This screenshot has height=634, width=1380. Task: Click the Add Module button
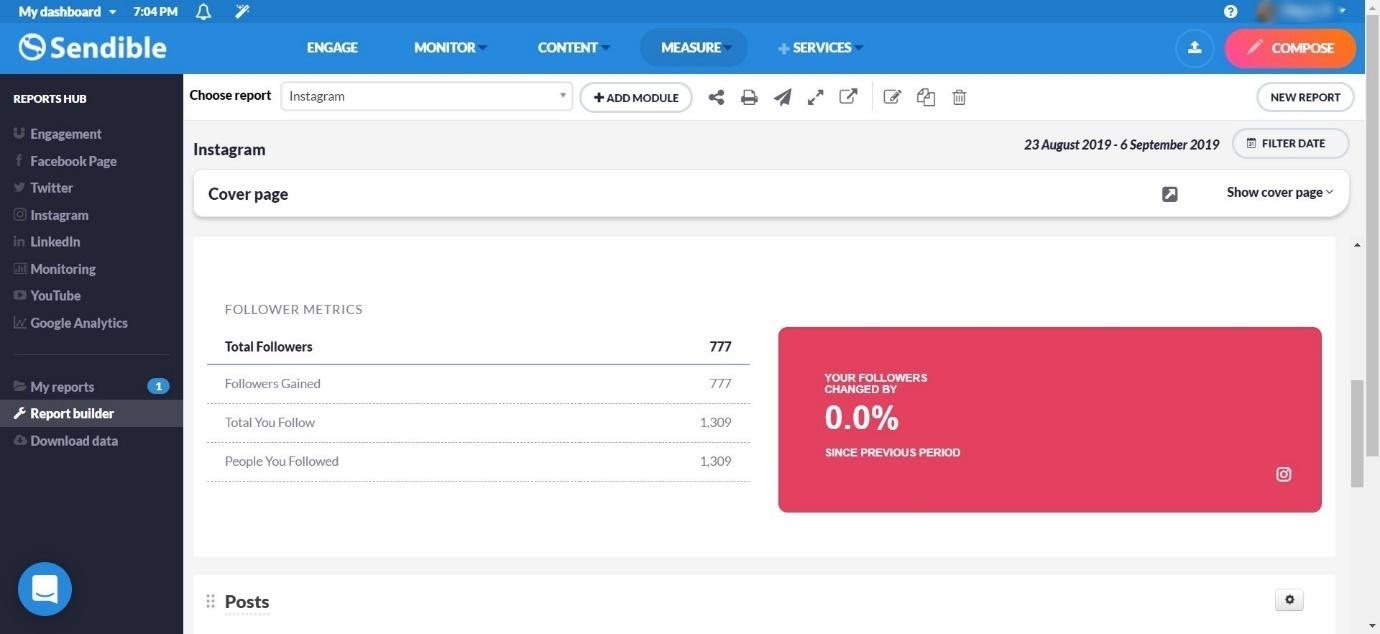[636, 97]
